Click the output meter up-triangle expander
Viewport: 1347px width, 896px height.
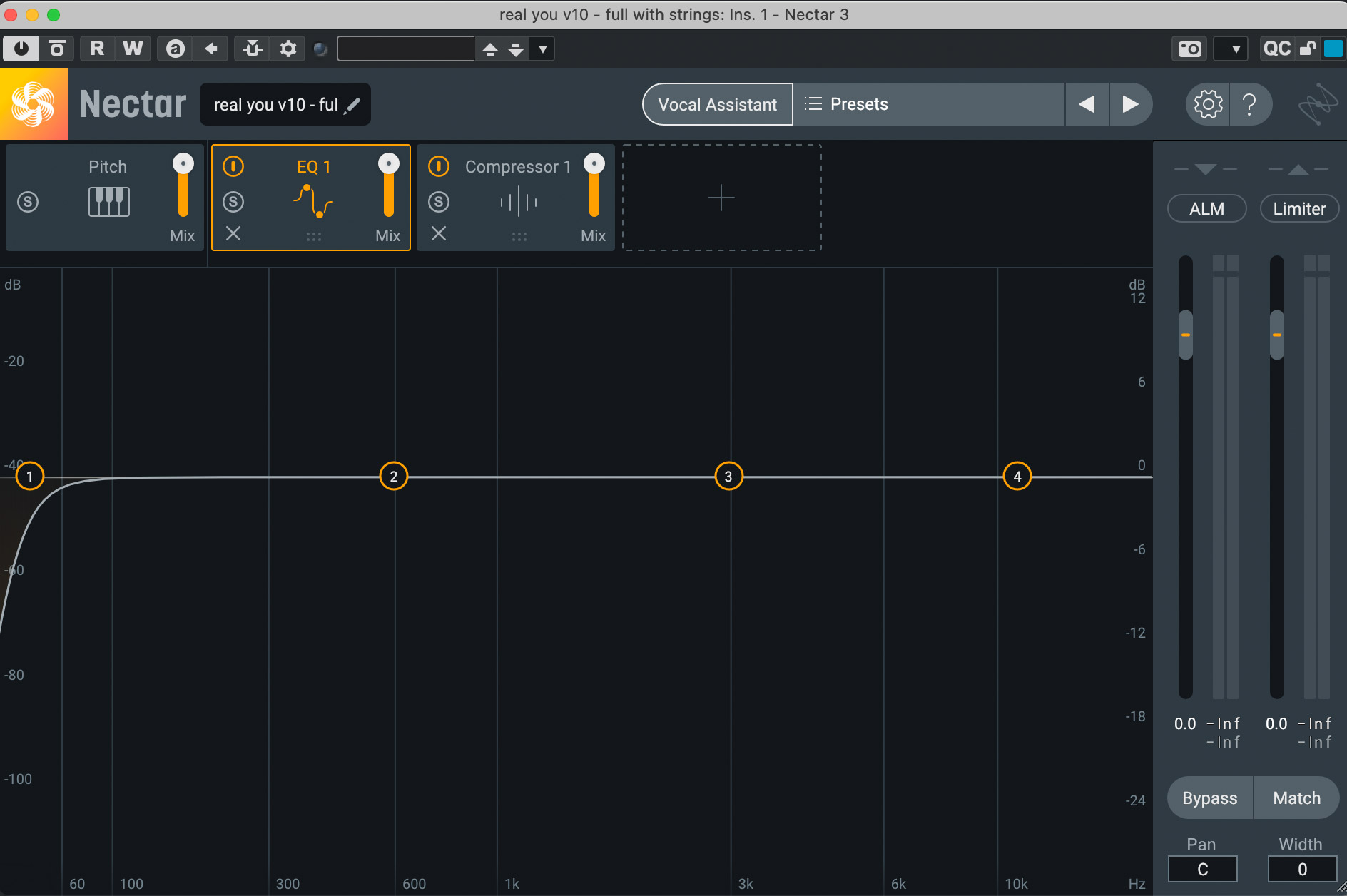click(x=1298, y=170)
